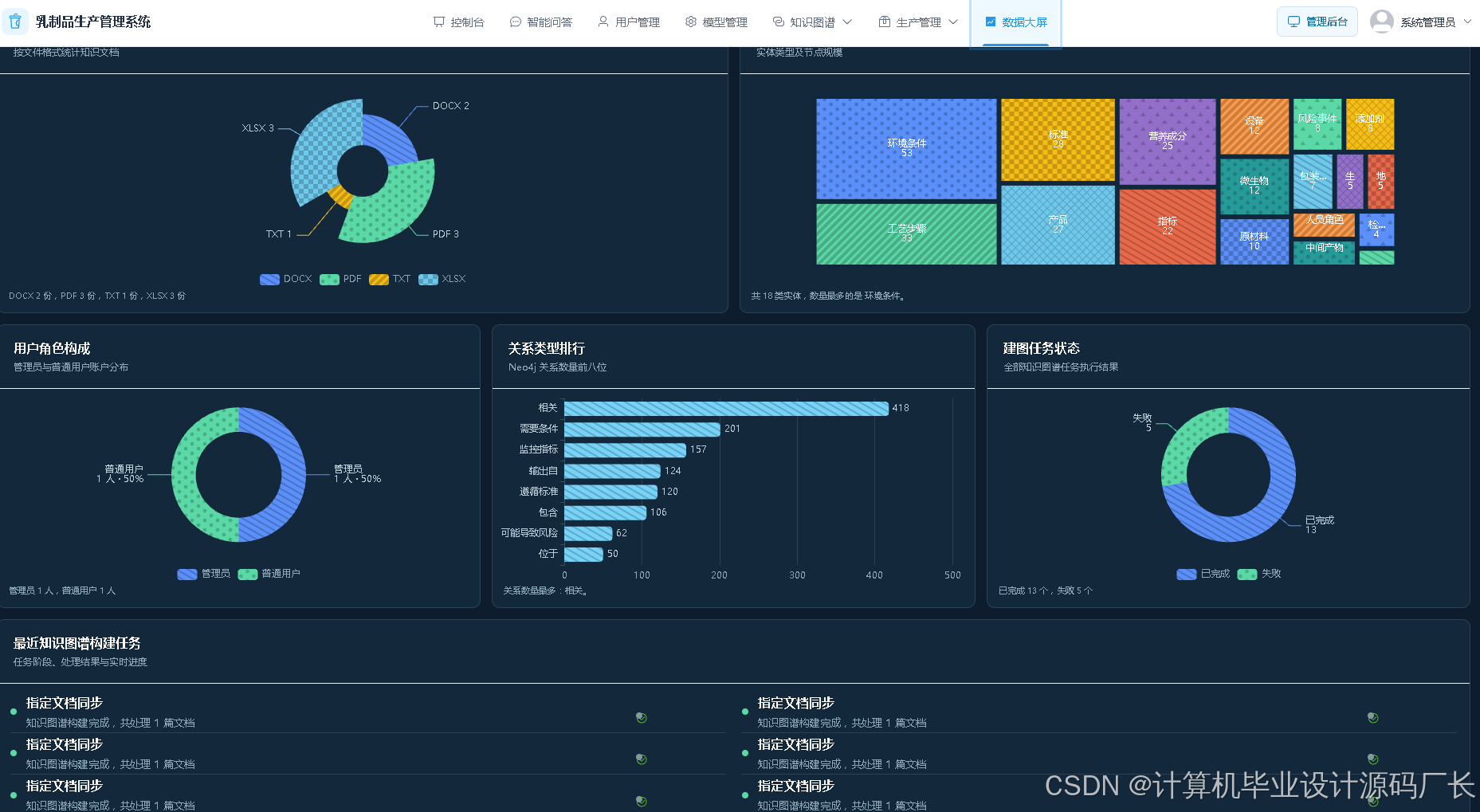This screenshot has width=1480, height=812.
Task: Click the 遵循标准 bar with value 120
Action: pyautogui.click(x=610, y=492)
